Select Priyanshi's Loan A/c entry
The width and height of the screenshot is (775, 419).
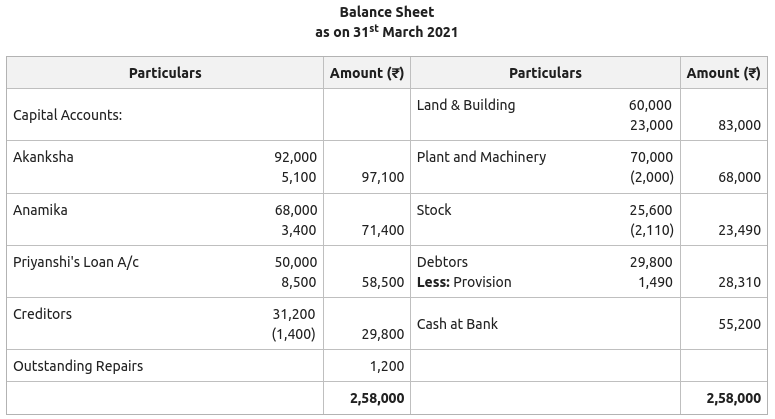(x=76, y=262)
